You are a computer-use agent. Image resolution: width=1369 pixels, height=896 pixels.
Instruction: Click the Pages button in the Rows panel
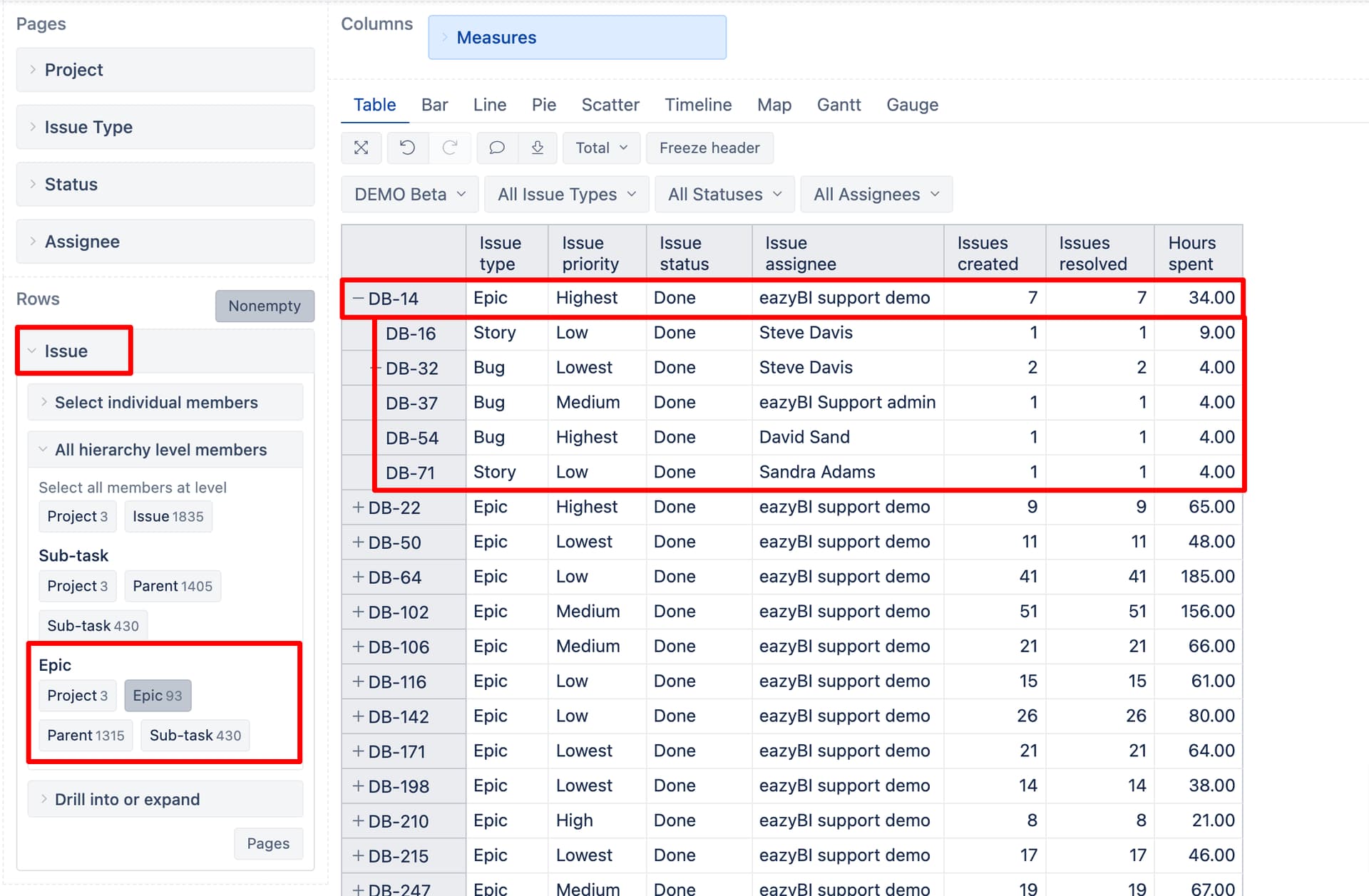(x=268, y=843)
